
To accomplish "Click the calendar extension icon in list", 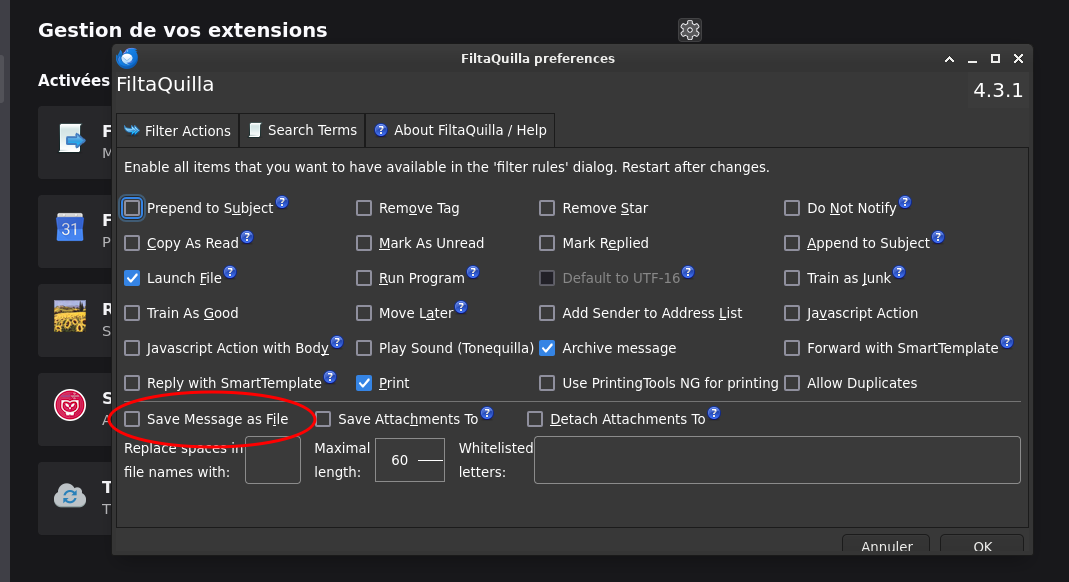I will (x=70, y=229).
